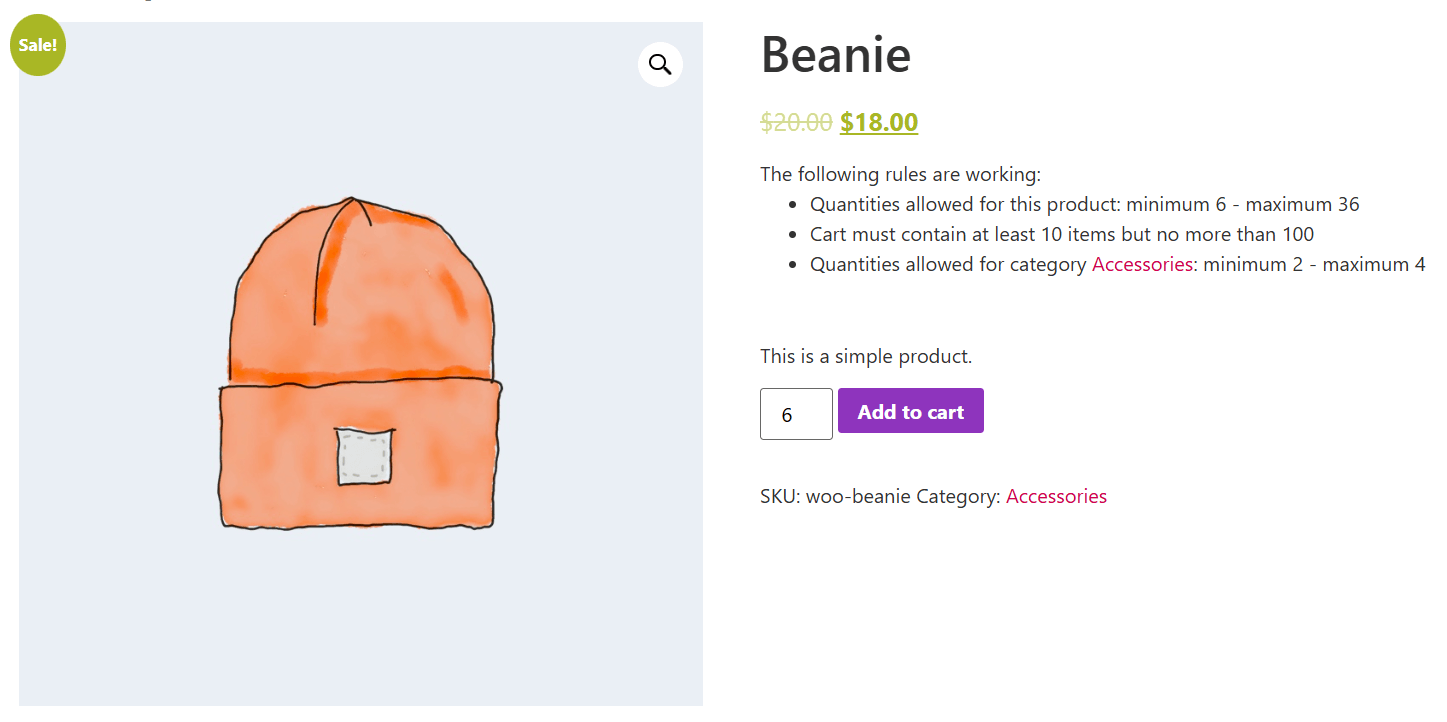
Task: Open Accessories category link beside SKU
Action: pos(1056,497)
